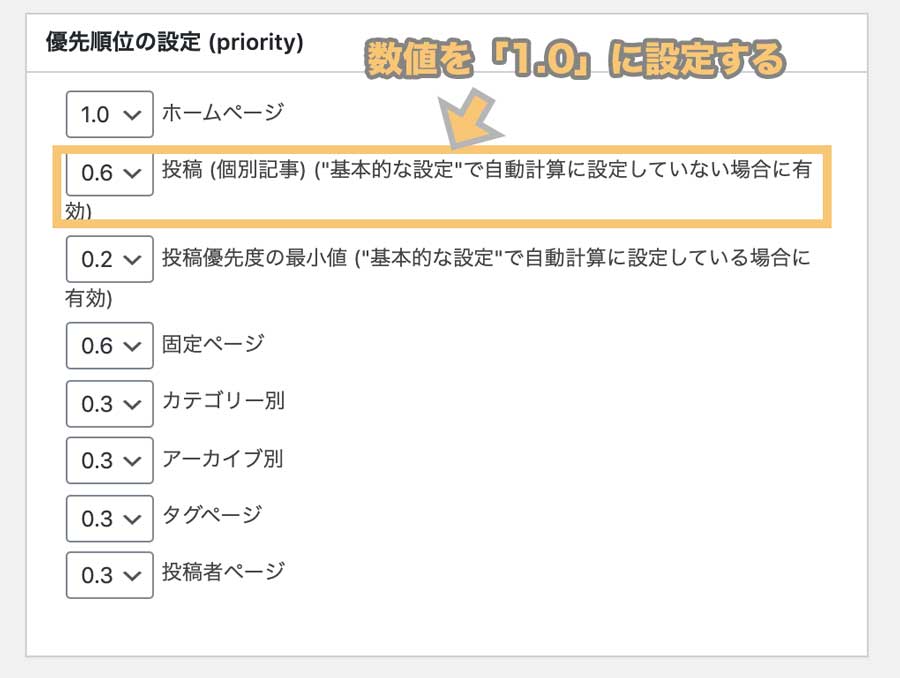Click the orange arrow annotation
Image resolution: width=900 pixels, height=678 pixels.
[x=470, y=119]
